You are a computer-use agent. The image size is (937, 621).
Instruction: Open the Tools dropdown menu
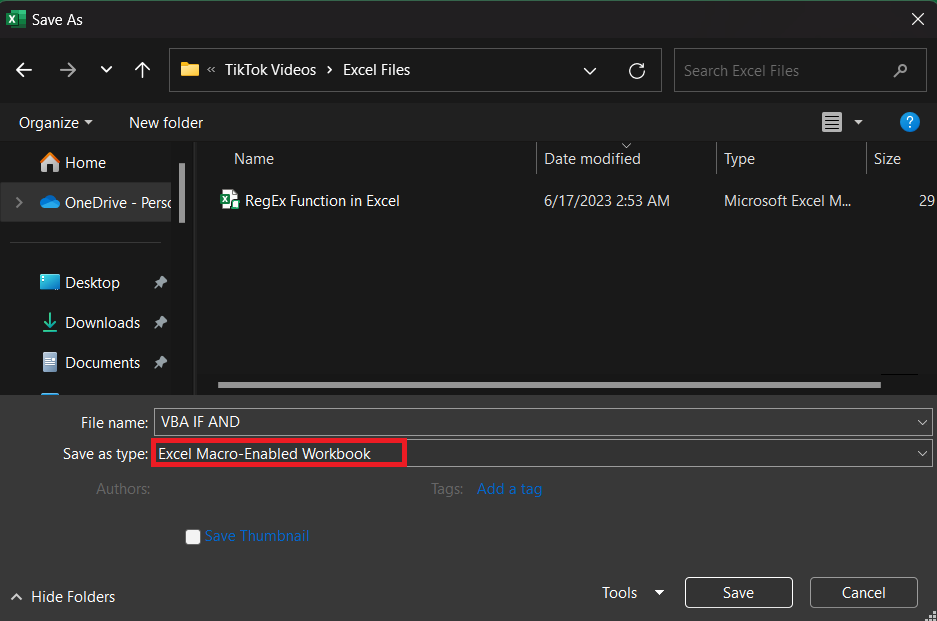click(633, 592)
